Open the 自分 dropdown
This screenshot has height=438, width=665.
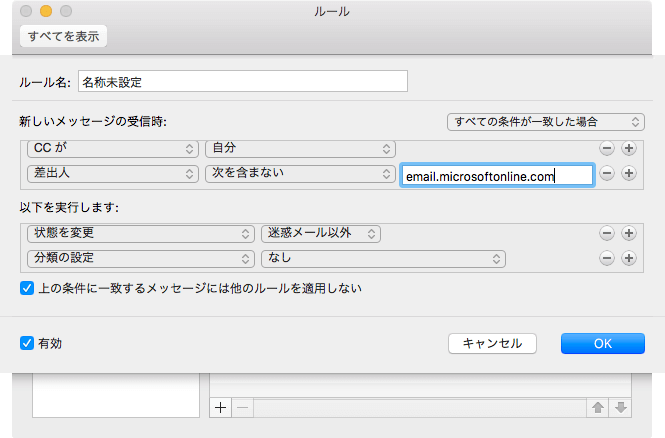(x=300, y=148)
